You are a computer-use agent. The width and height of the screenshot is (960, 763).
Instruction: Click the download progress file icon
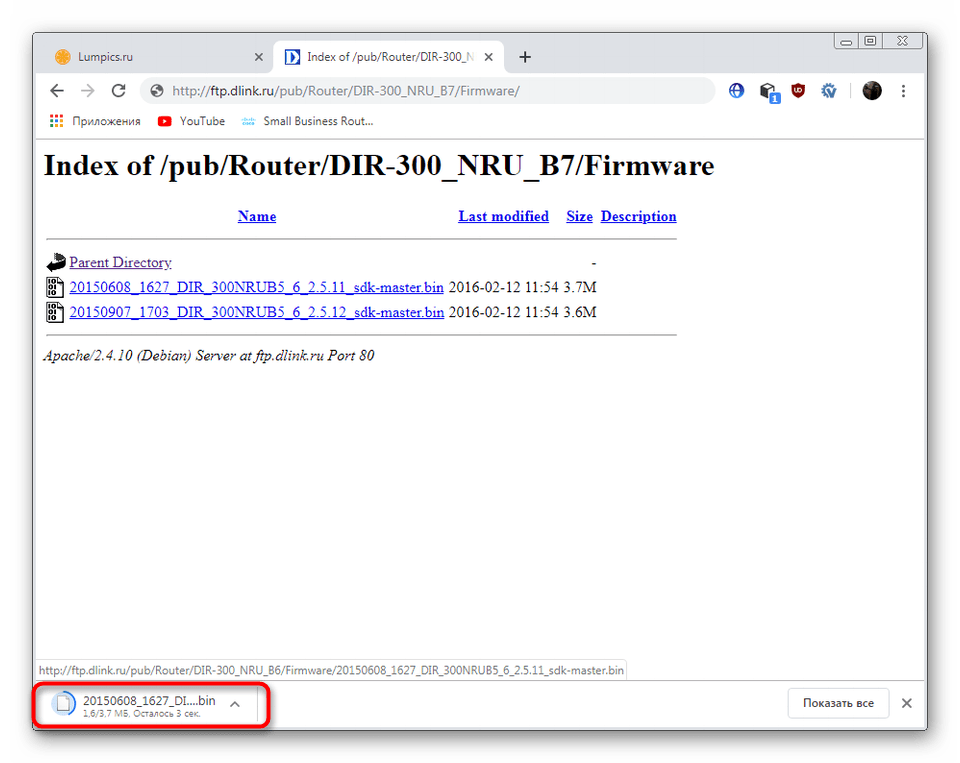(64, 704)
